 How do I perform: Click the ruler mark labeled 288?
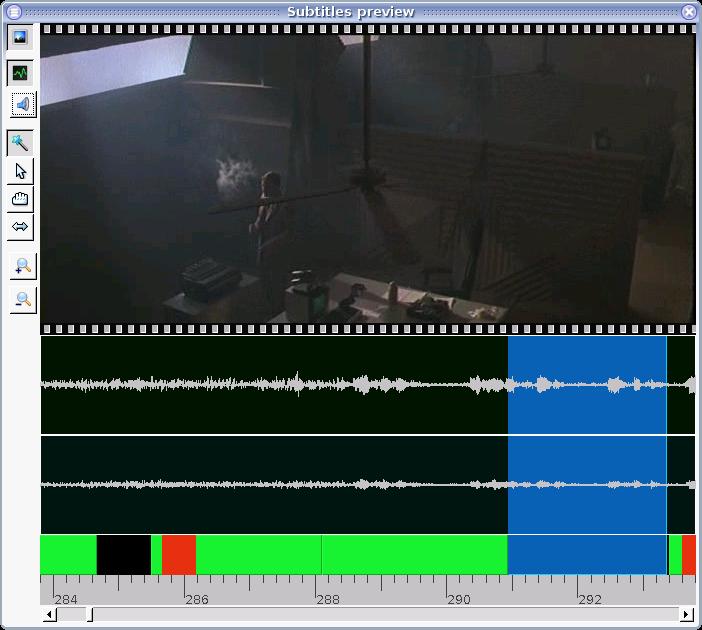pos(328,599)
